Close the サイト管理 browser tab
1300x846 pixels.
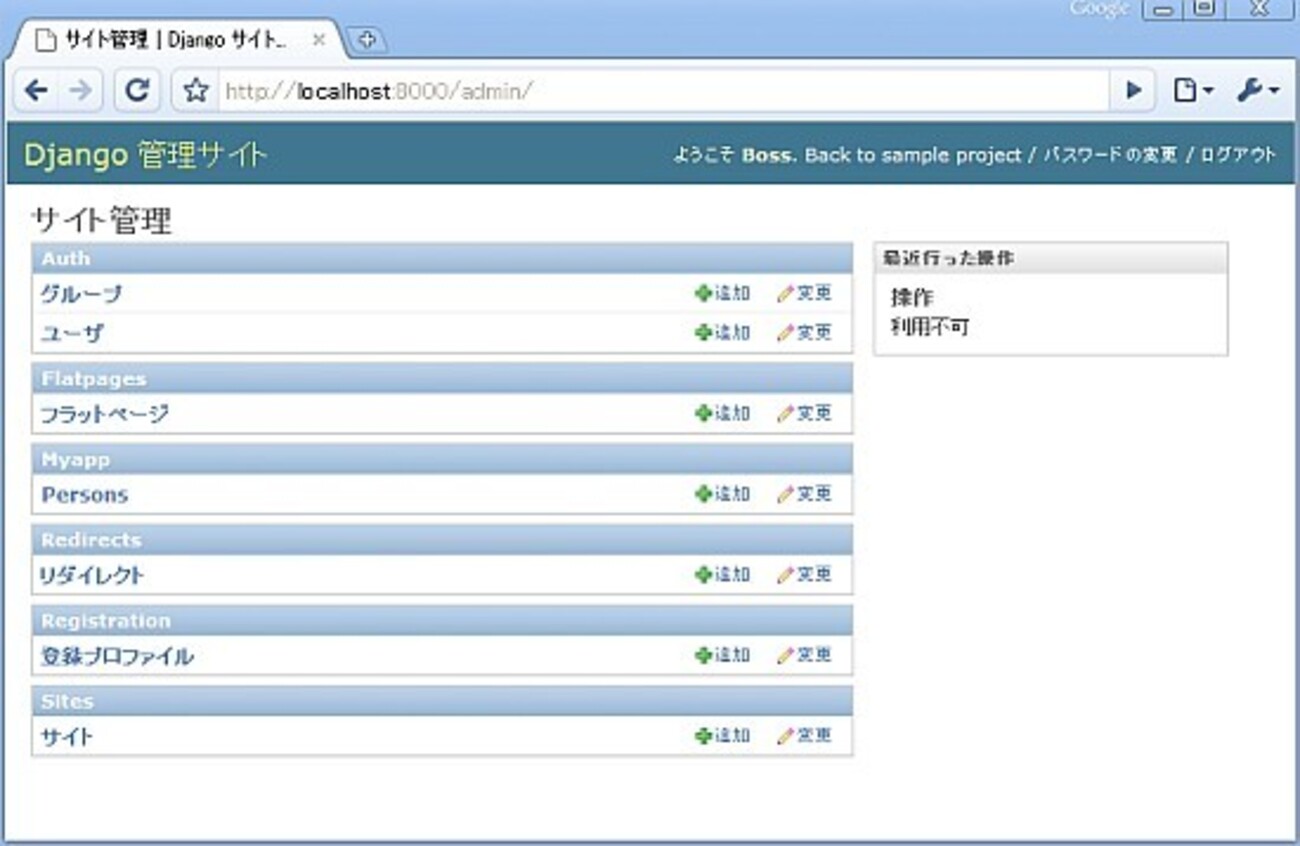click(319, 40)
